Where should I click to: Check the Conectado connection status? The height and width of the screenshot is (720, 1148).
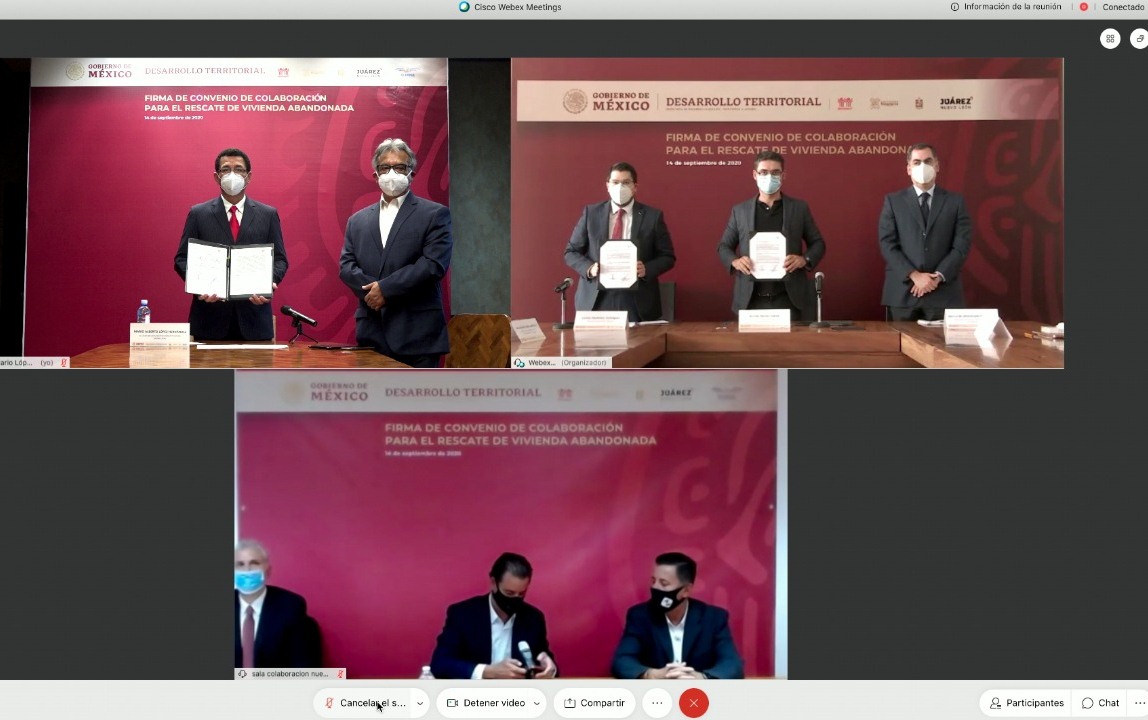[1123, 7]
